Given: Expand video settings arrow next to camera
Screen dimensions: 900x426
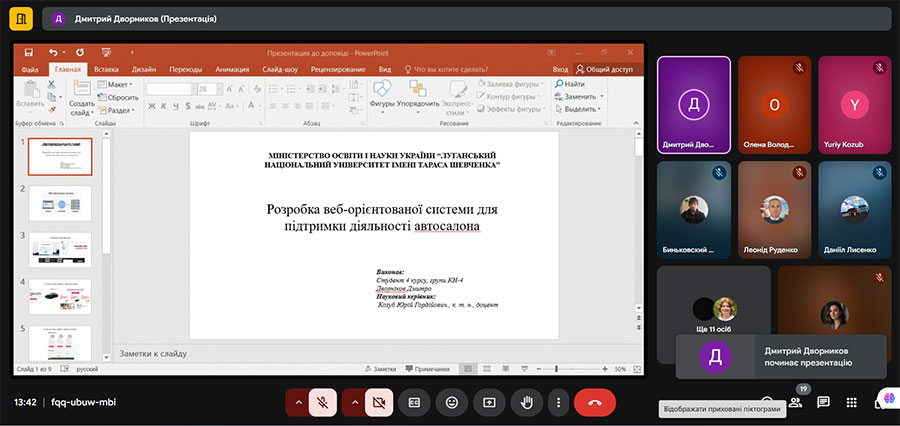Looking at the screenshot, I should [353, 402].
